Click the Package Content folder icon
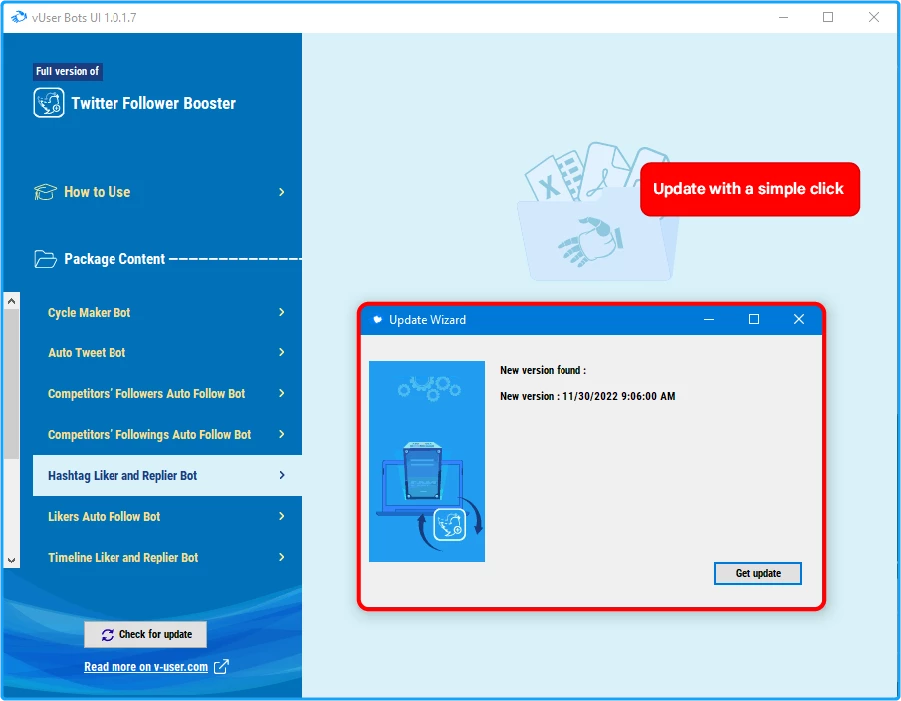The width and height of the screenshot is (901, 701). pyautogui.click(x=45, y=259)
